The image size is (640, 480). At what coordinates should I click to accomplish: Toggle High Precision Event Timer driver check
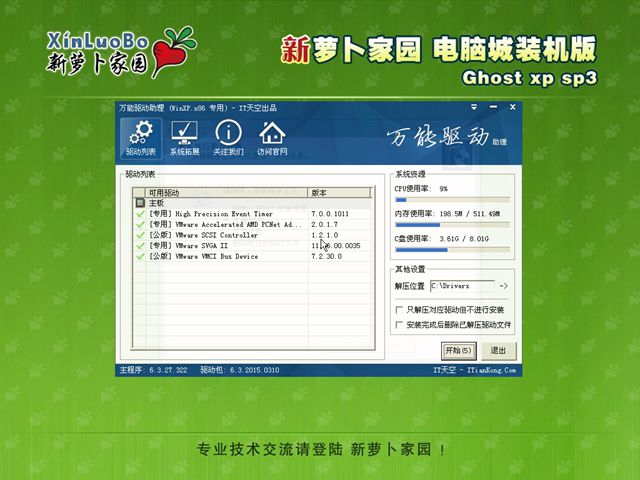[140, 214]
